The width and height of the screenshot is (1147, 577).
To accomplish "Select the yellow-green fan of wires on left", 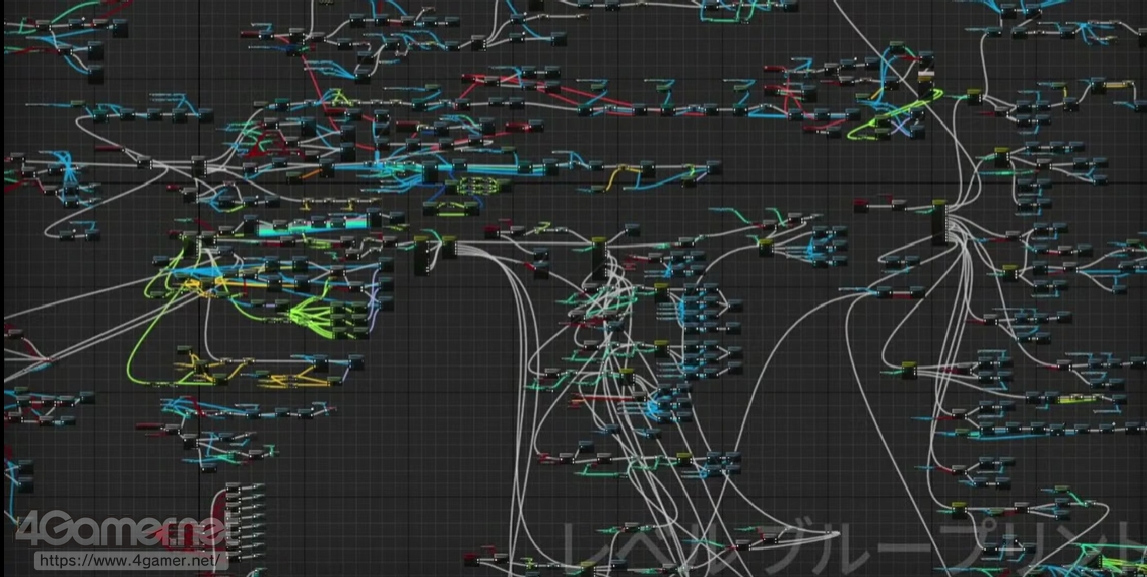I will click(318, 316).
